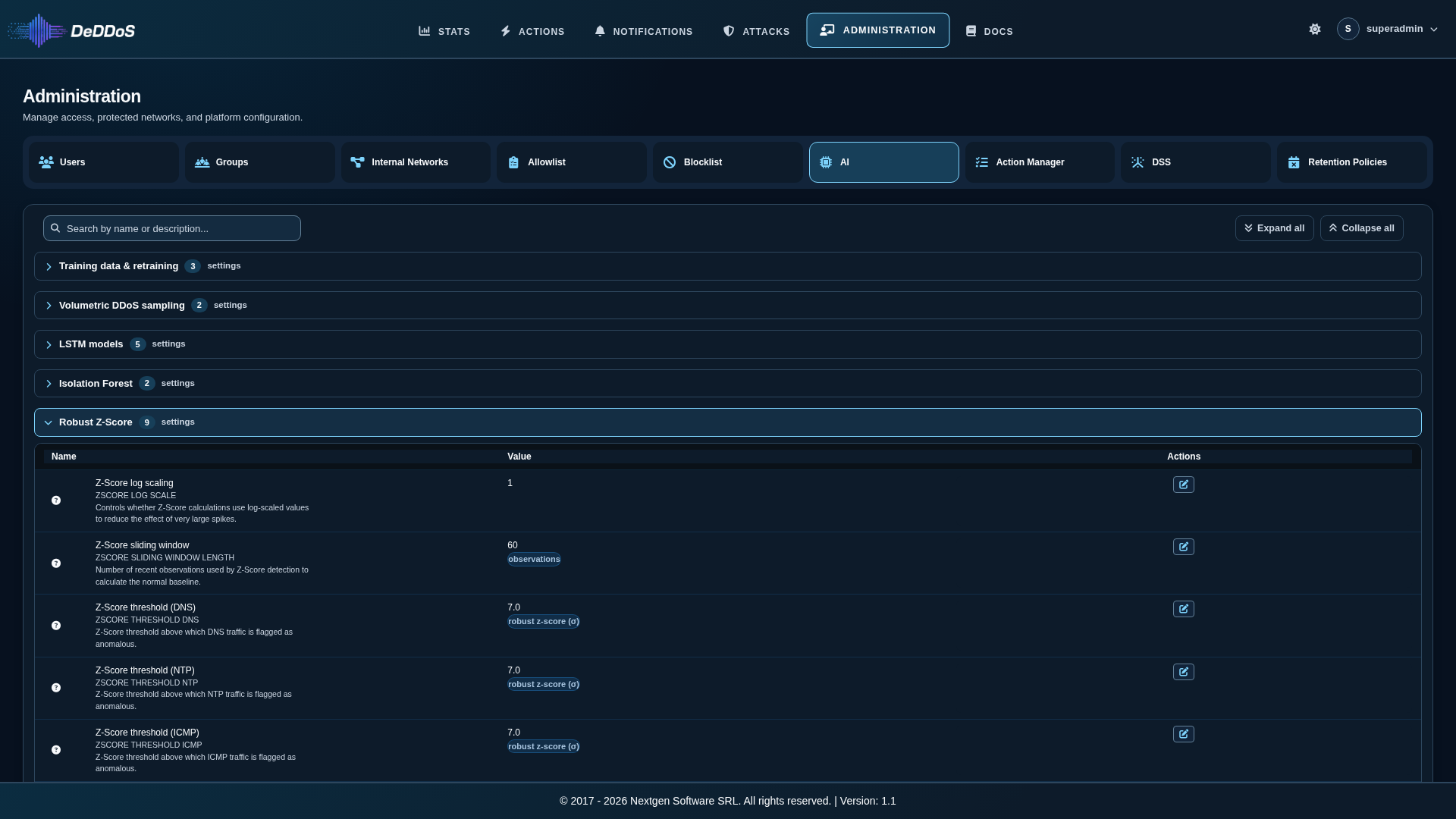Edit the Z-Score threshold (DNS) setting
Image resolution: width=1456 pixels, height=819 pixels.
tap(1183, 609)
